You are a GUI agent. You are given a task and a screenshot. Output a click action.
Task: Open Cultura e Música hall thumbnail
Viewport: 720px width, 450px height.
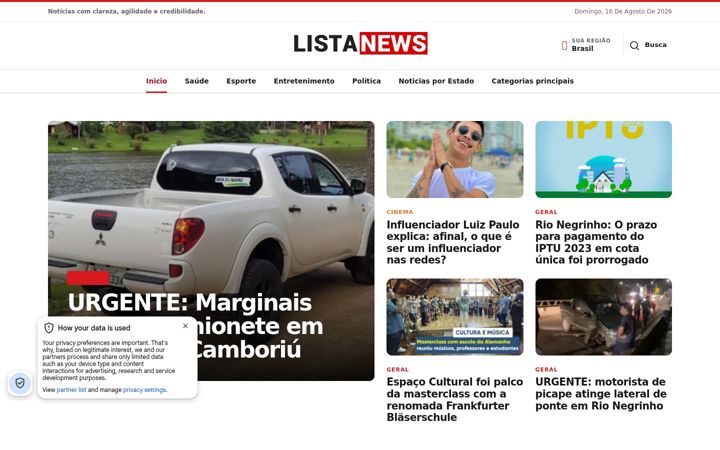(455, 317)
